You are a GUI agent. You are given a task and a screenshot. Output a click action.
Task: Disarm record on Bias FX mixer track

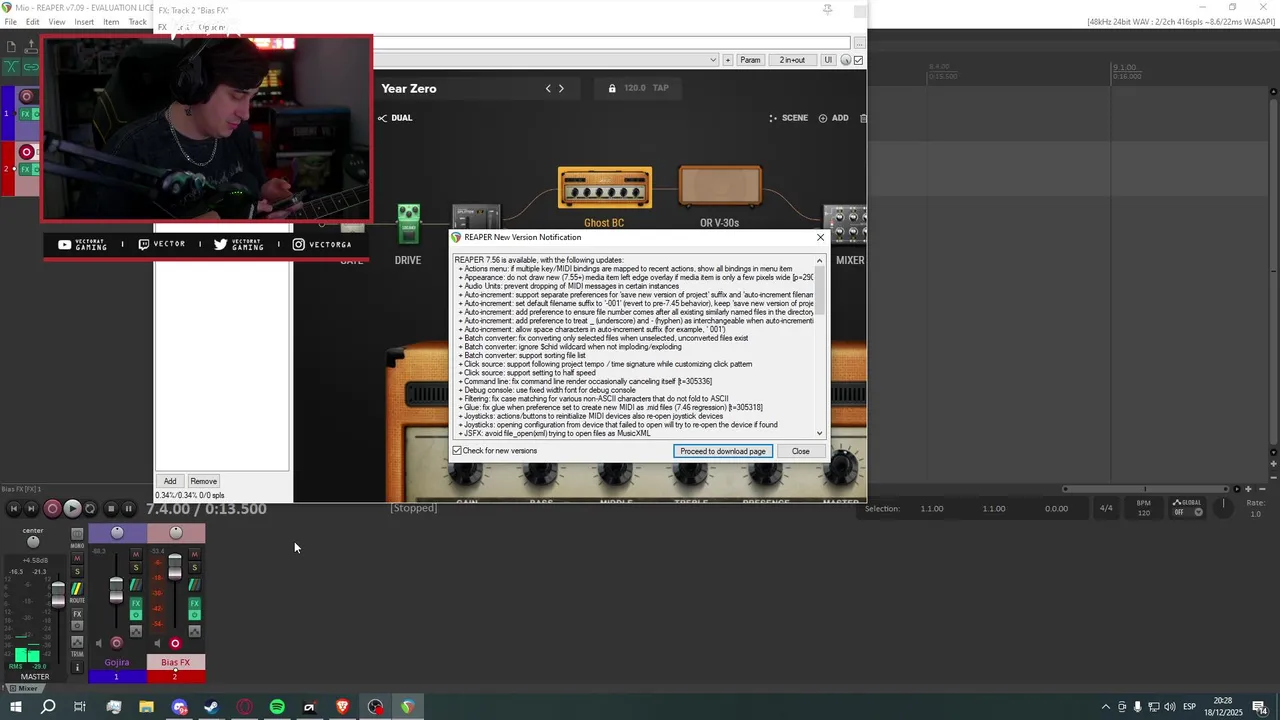(x=175, y=643)
